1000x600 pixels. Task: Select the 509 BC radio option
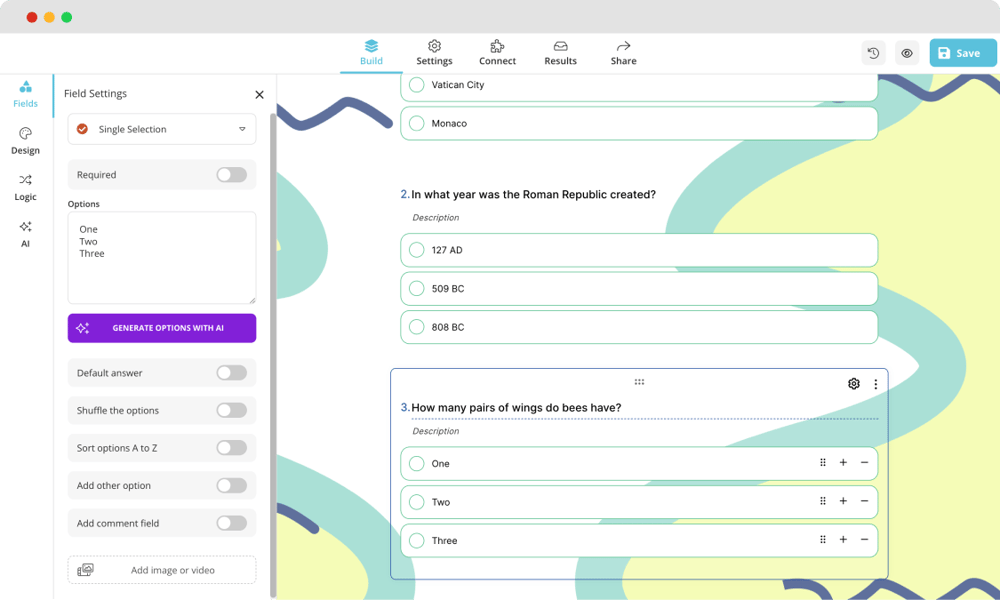click(417, 289)
